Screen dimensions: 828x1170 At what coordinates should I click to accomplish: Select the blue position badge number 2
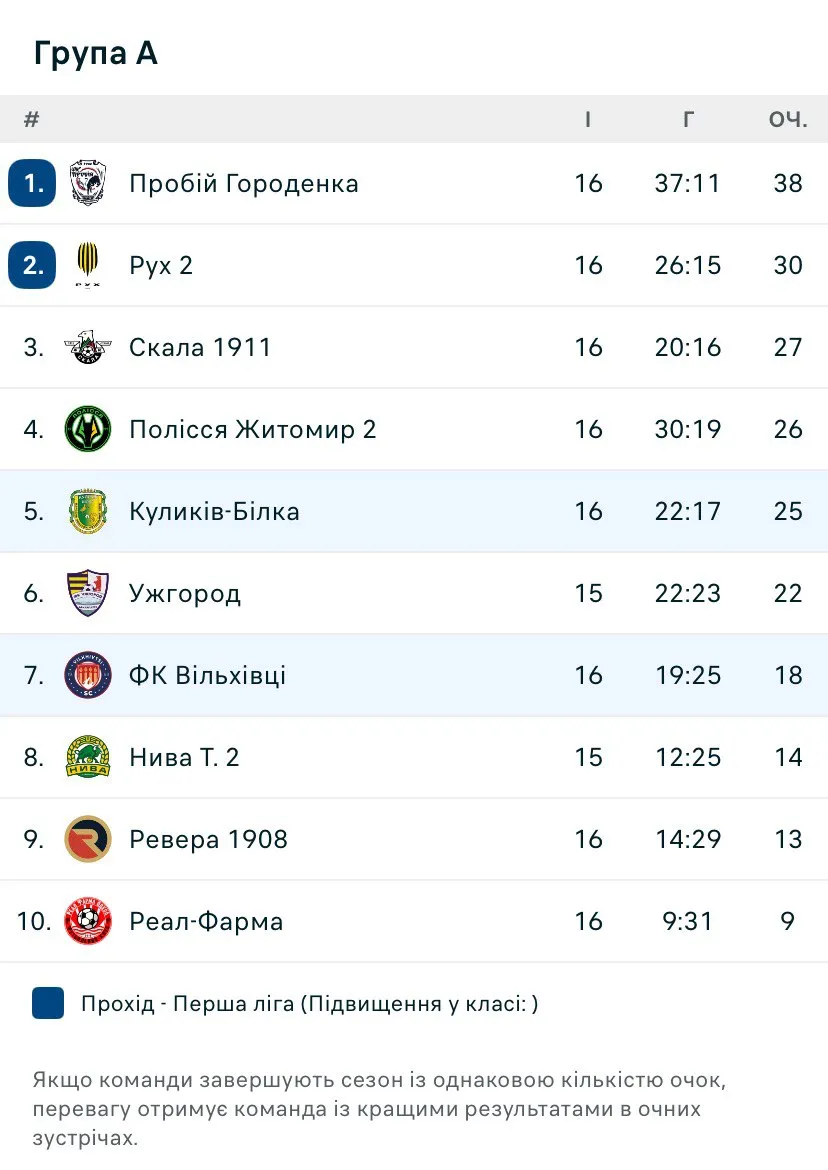[32, 265]
